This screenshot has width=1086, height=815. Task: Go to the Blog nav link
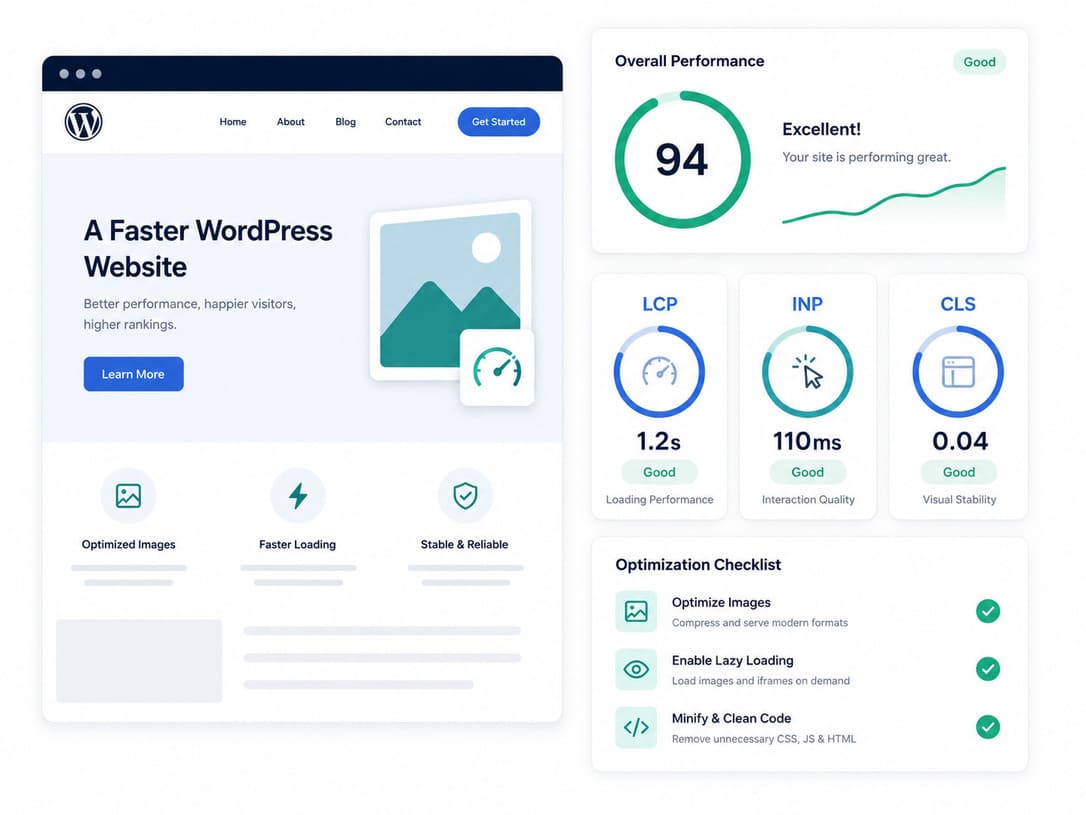345,122
